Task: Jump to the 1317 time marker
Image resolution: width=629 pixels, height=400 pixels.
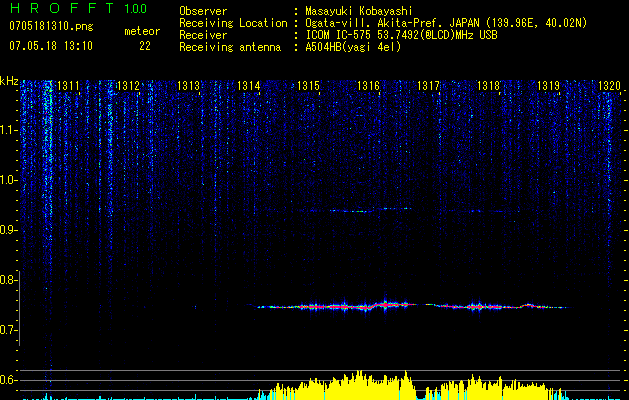Action: [429, 87]
